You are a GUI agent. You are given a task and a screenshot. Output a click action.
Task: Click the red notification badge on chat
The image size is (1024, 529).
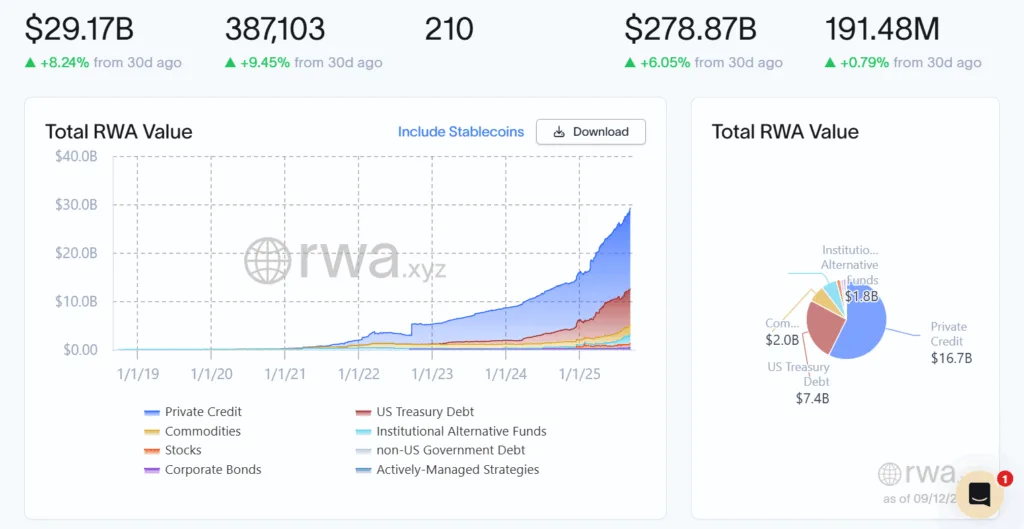tap(1005, 478)
